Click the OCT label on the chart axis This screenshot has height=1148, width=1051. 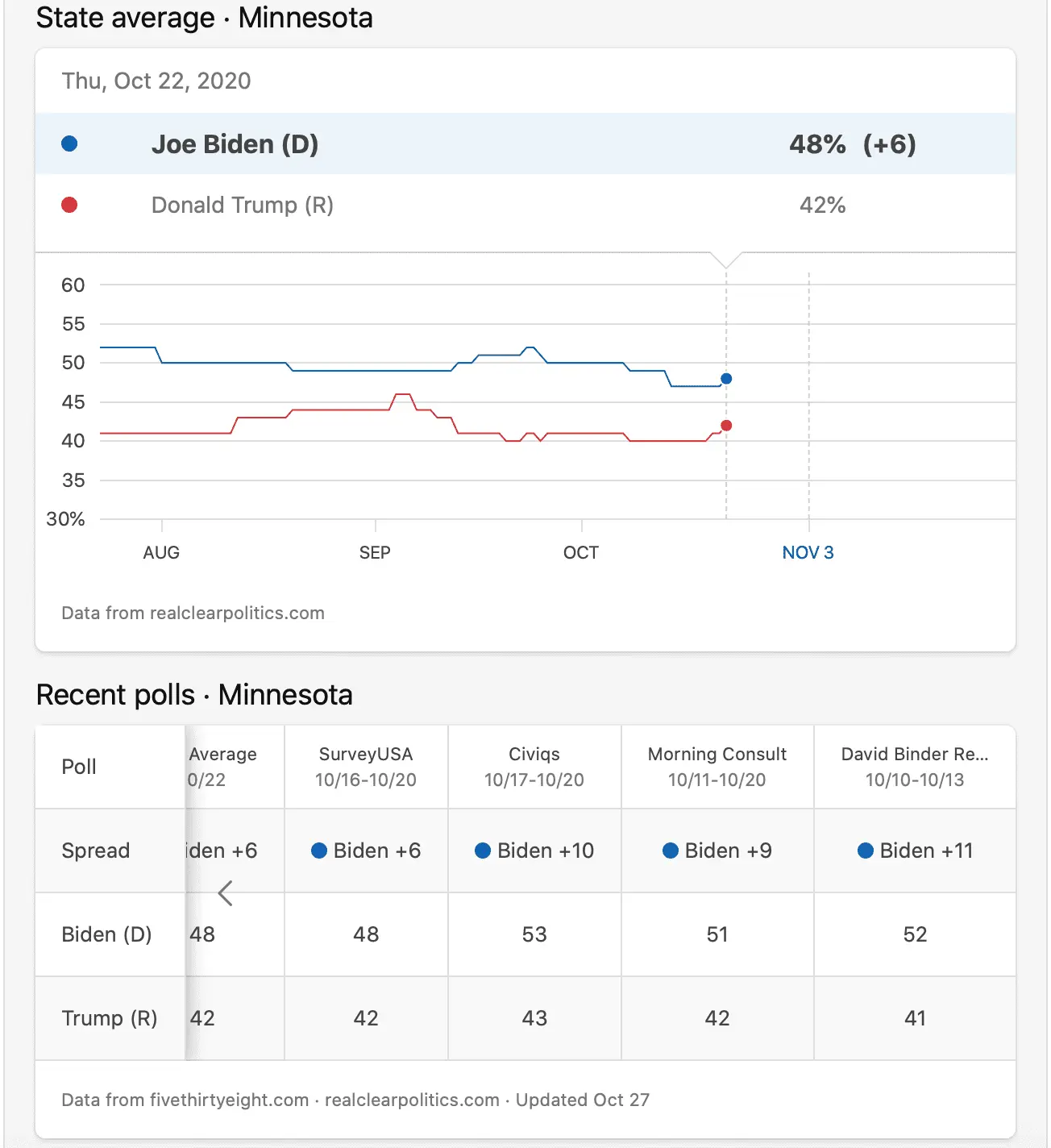pos(581,553)
